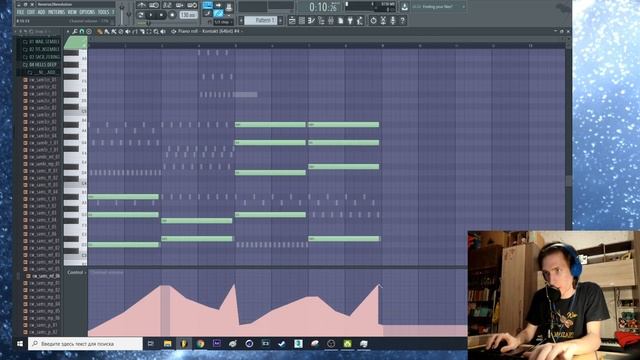Open the Pattern 1 selector
Screen dimensions: 640x360
point(261,20)
